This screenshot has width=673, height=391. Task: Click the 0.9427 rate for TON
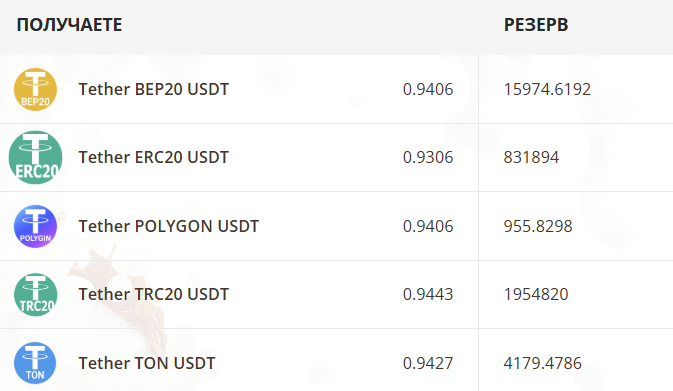coord(428,363)
